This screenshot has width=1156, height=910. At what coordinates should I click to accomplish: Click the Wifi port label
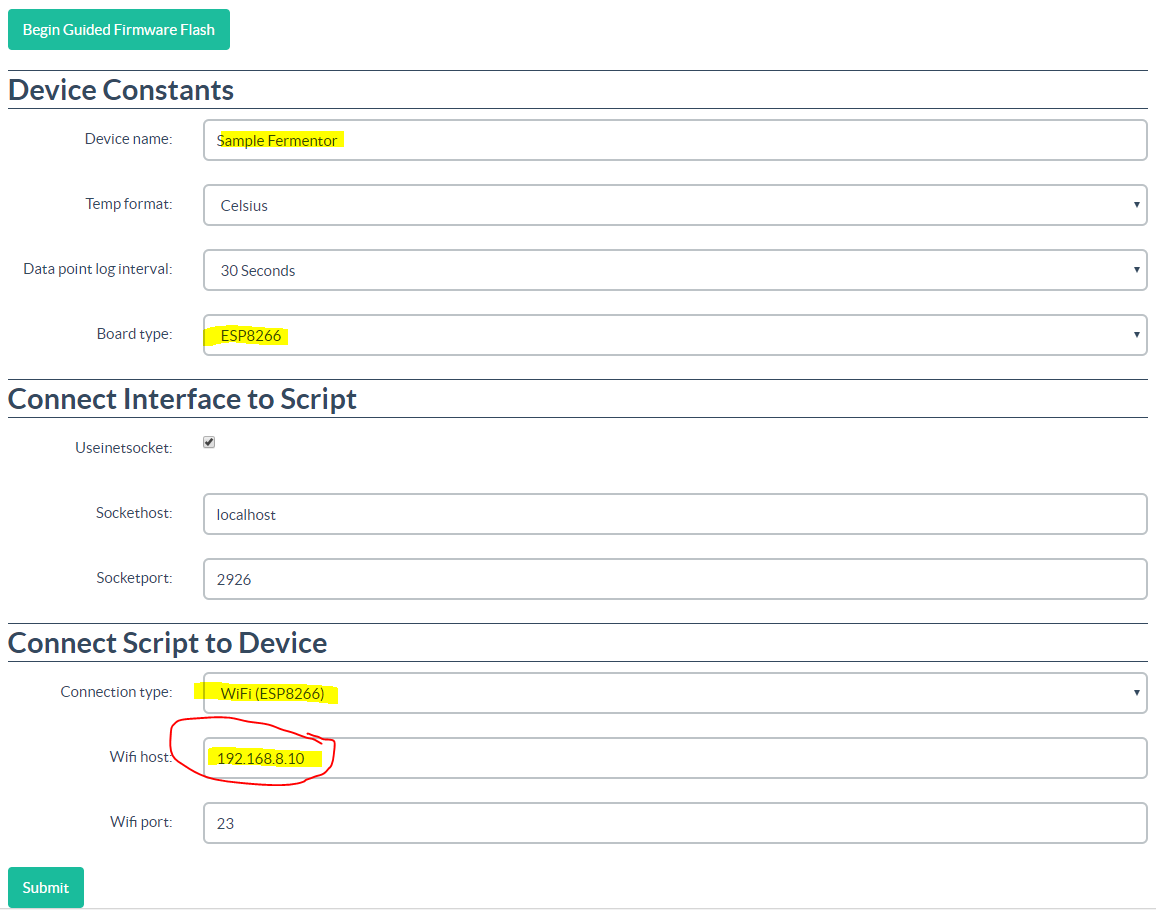[x=141, y=822]
